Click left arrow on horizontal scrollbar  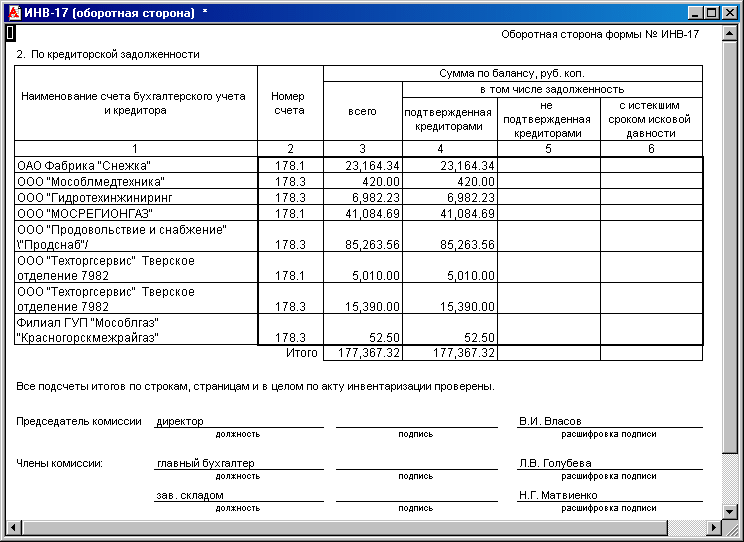pos(14,527)
